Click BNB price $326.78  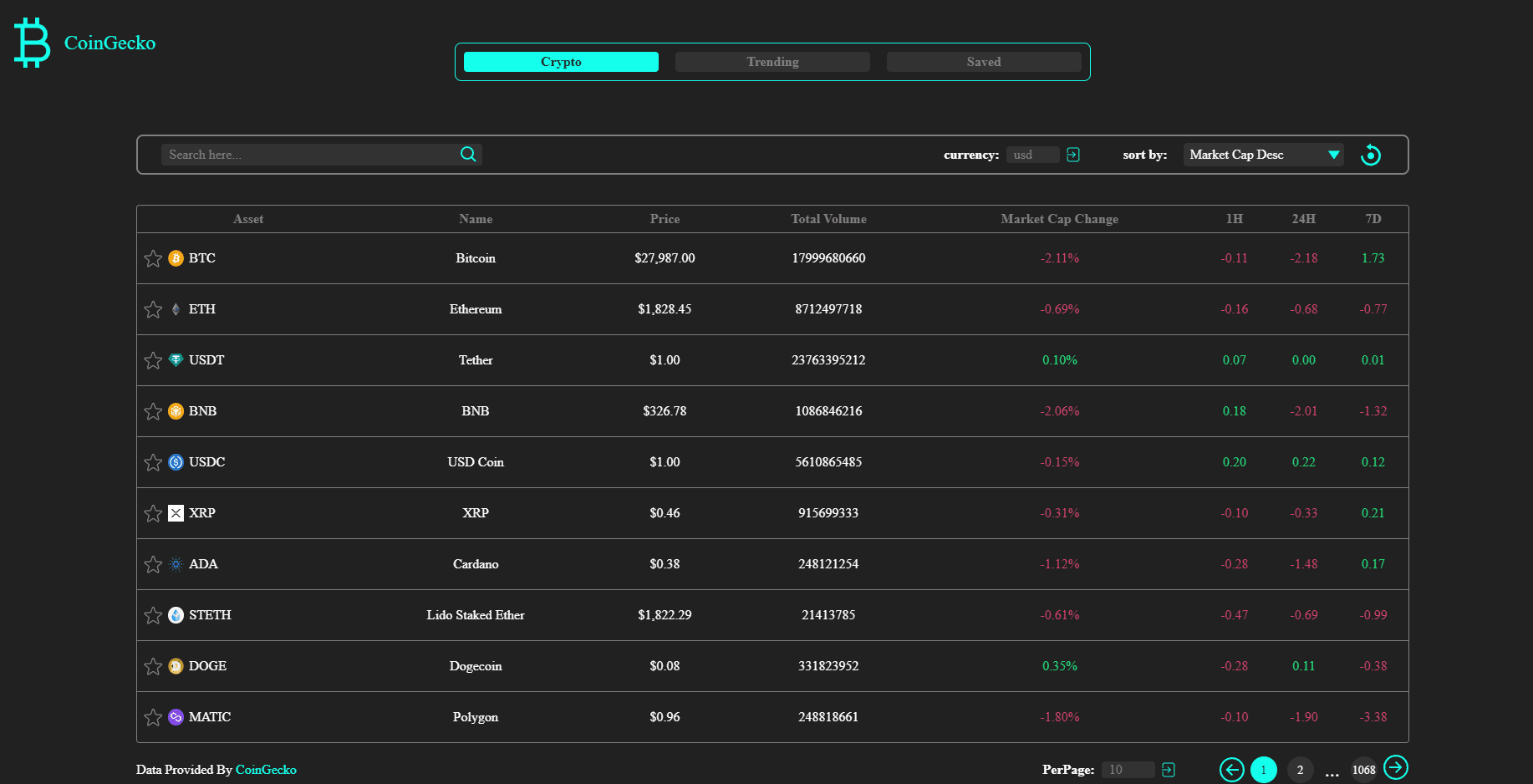click(665, 411)
